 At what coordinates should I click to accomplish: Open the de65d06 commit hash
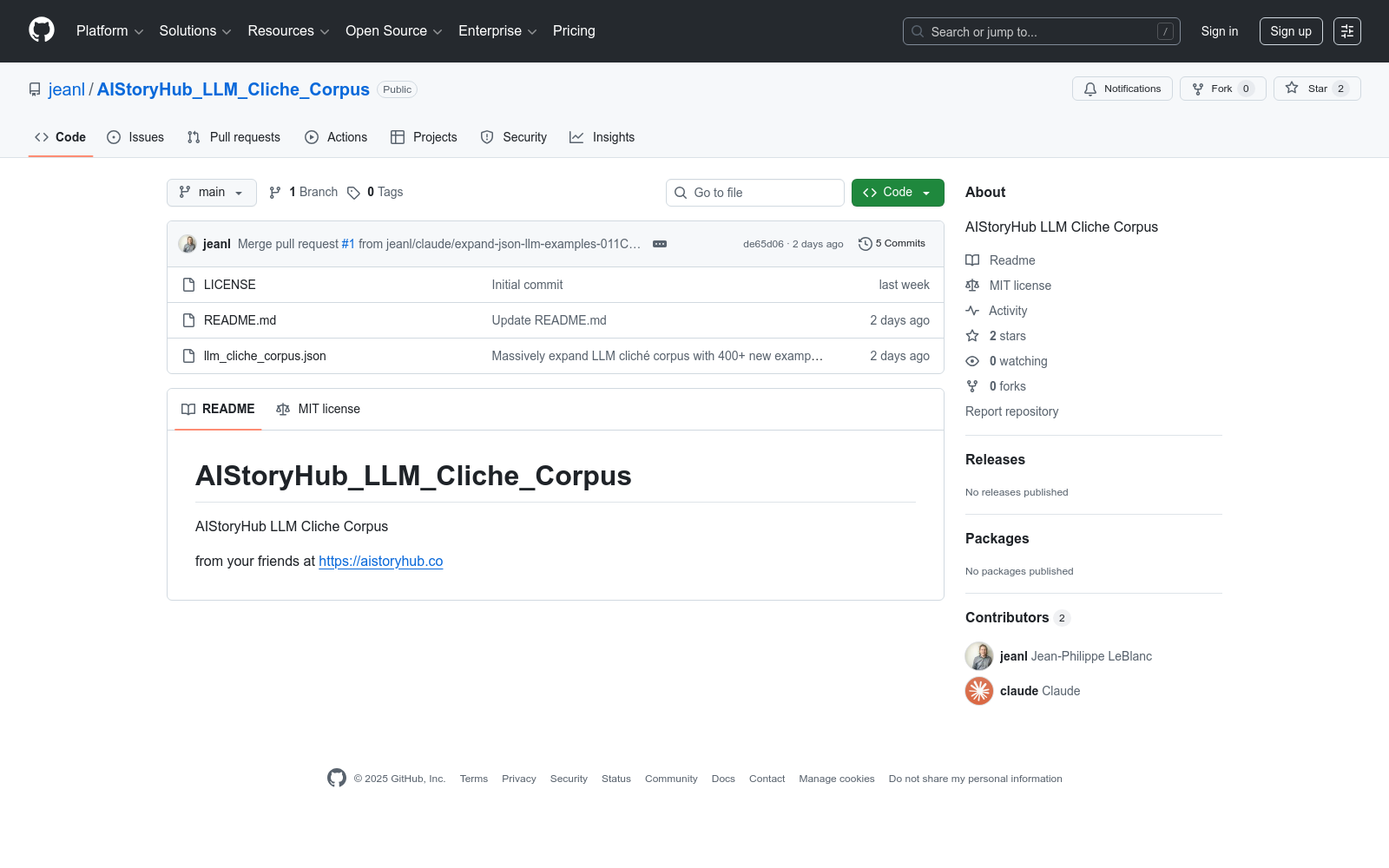(763, 244)
